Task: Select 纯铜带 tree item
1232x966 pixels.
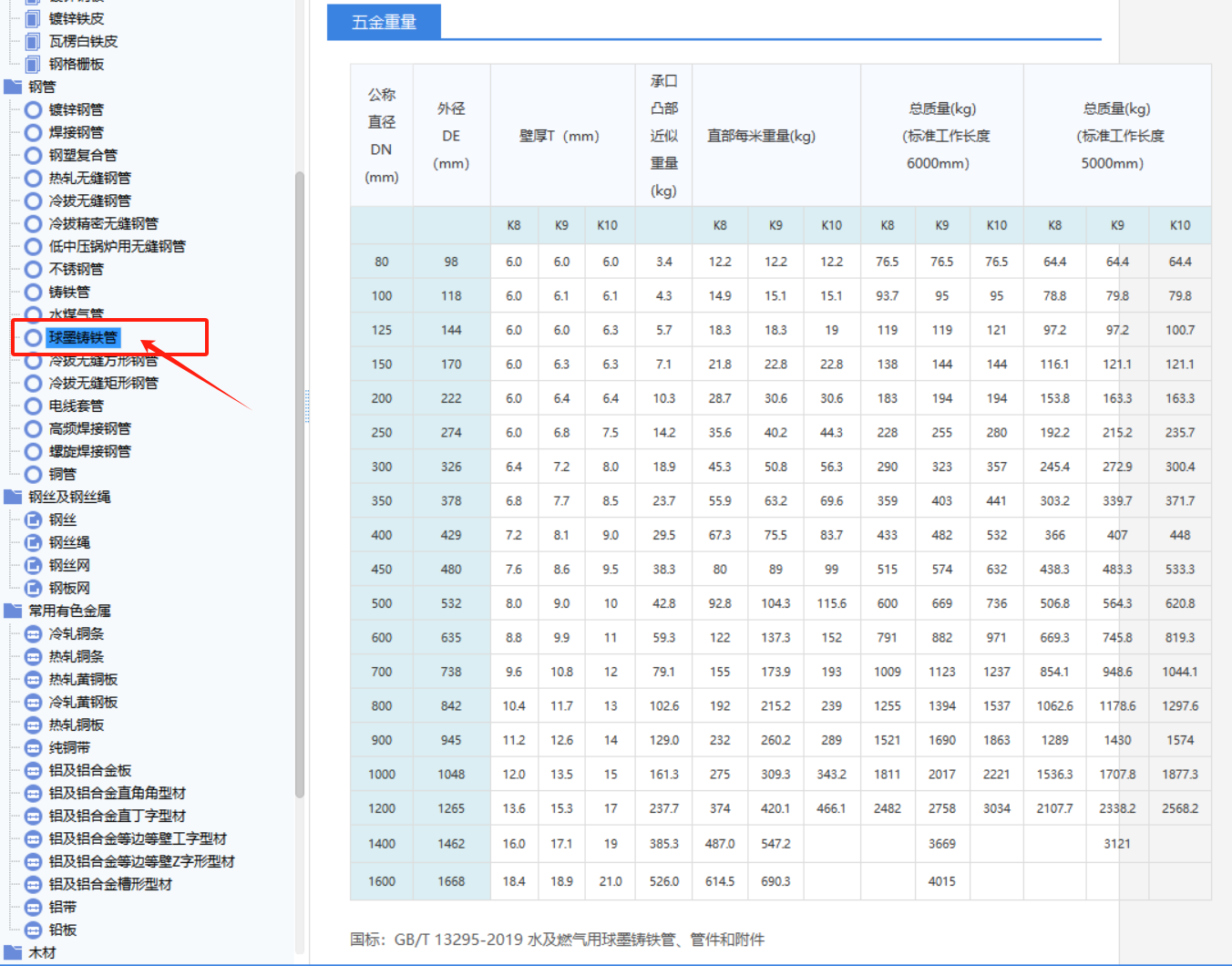Action: [70, 748]
